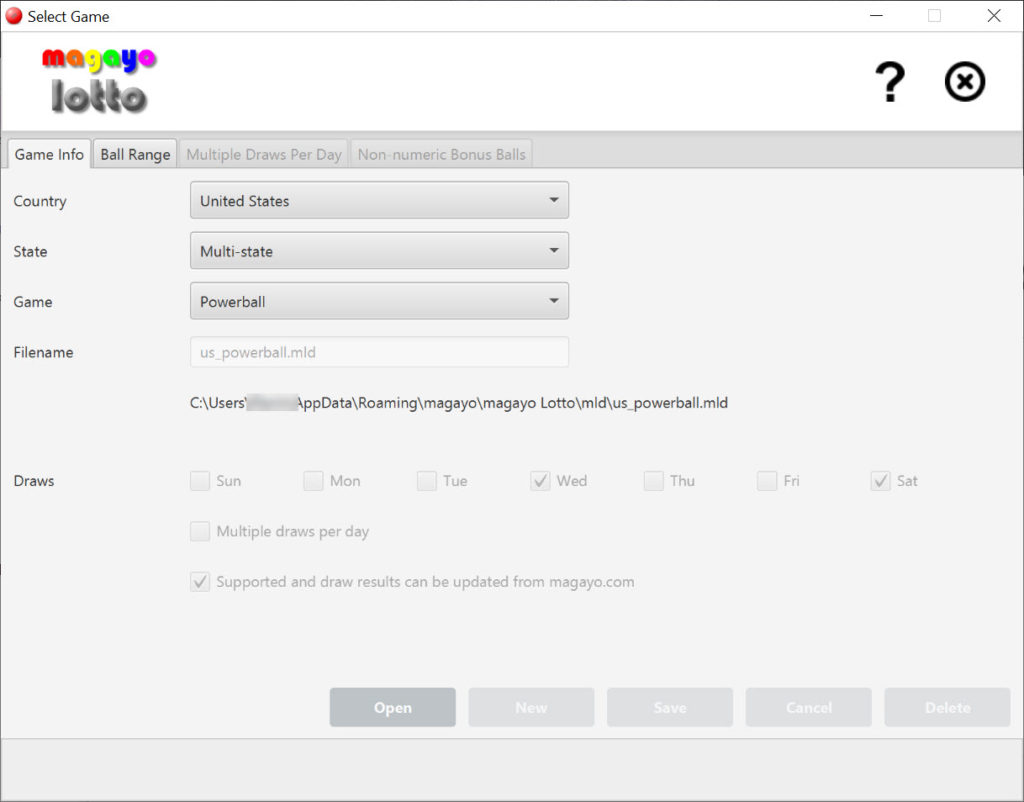
Task: Click the red ball title bar icon
Action: (14, 16)
